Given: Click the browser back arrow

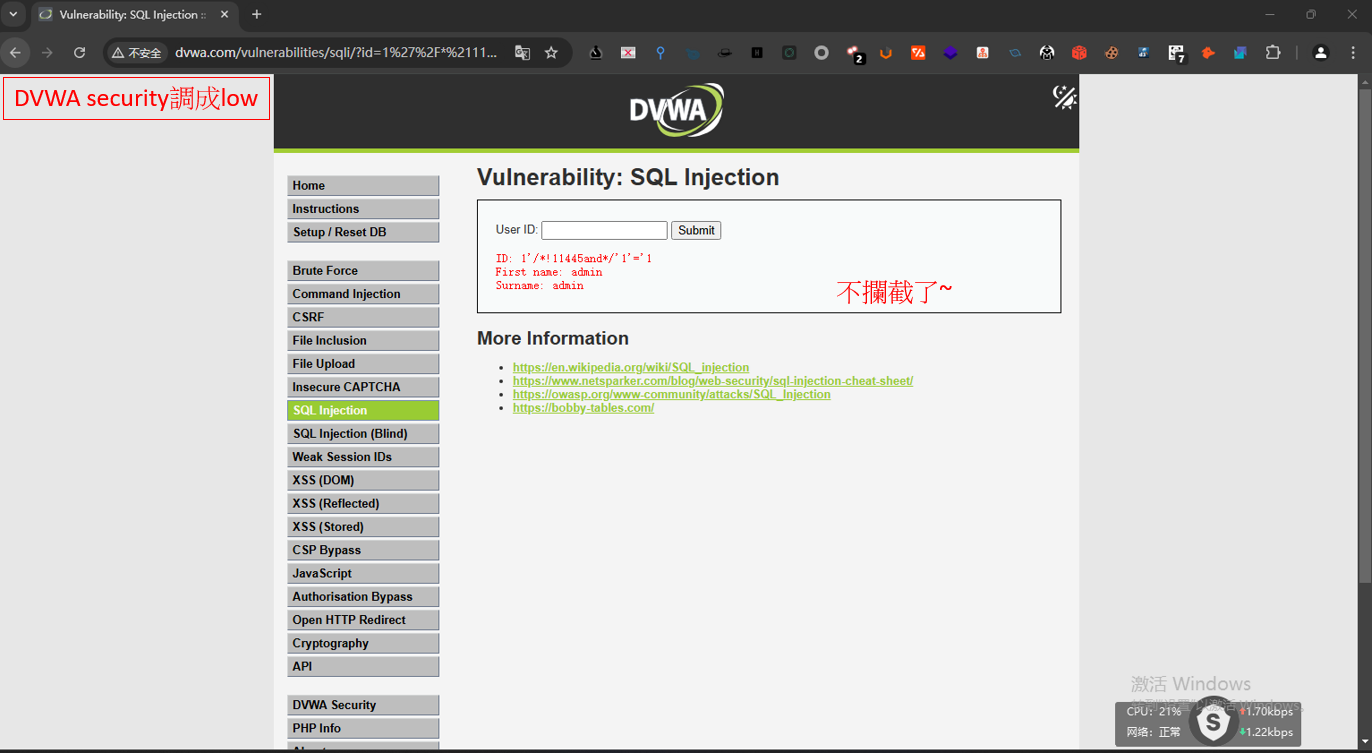Looking at the screenshot, I should click(x=15, y=53).
